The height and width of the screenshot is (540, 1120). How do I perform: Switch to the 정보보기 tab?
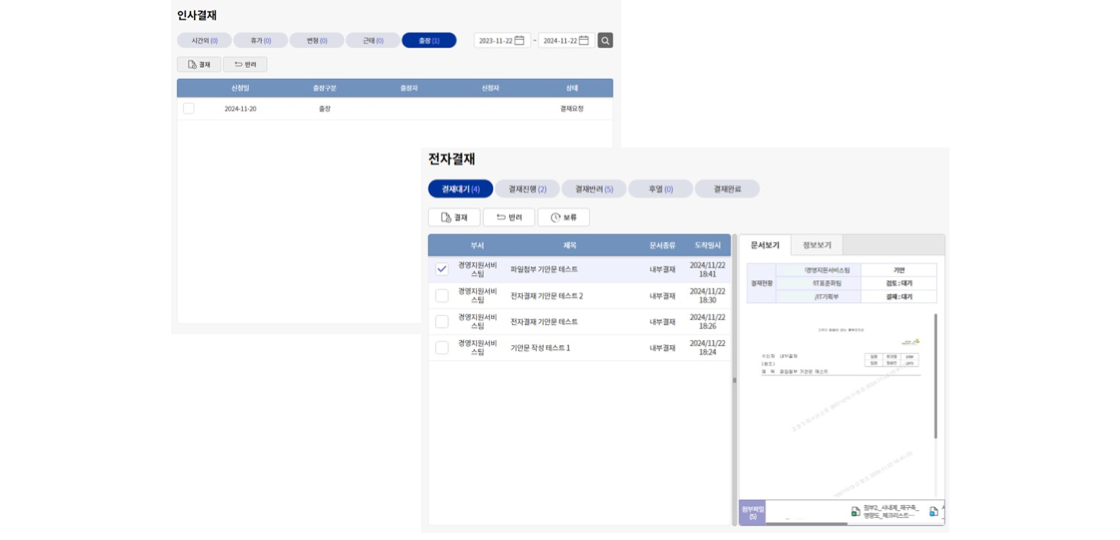pos(816,245)
